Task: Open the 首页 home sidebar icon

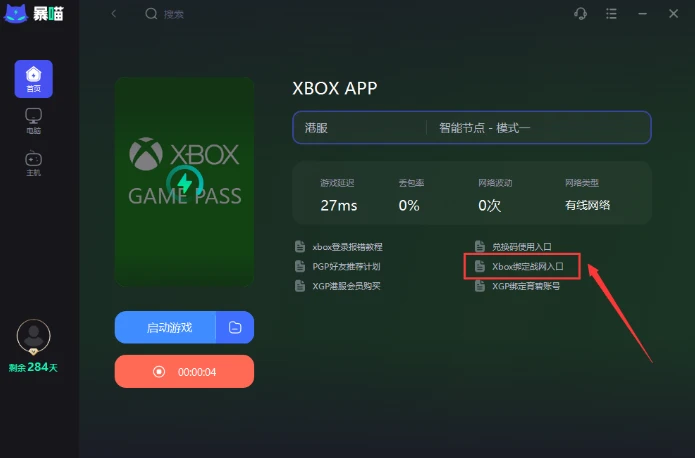Action: tap(34, 79)
